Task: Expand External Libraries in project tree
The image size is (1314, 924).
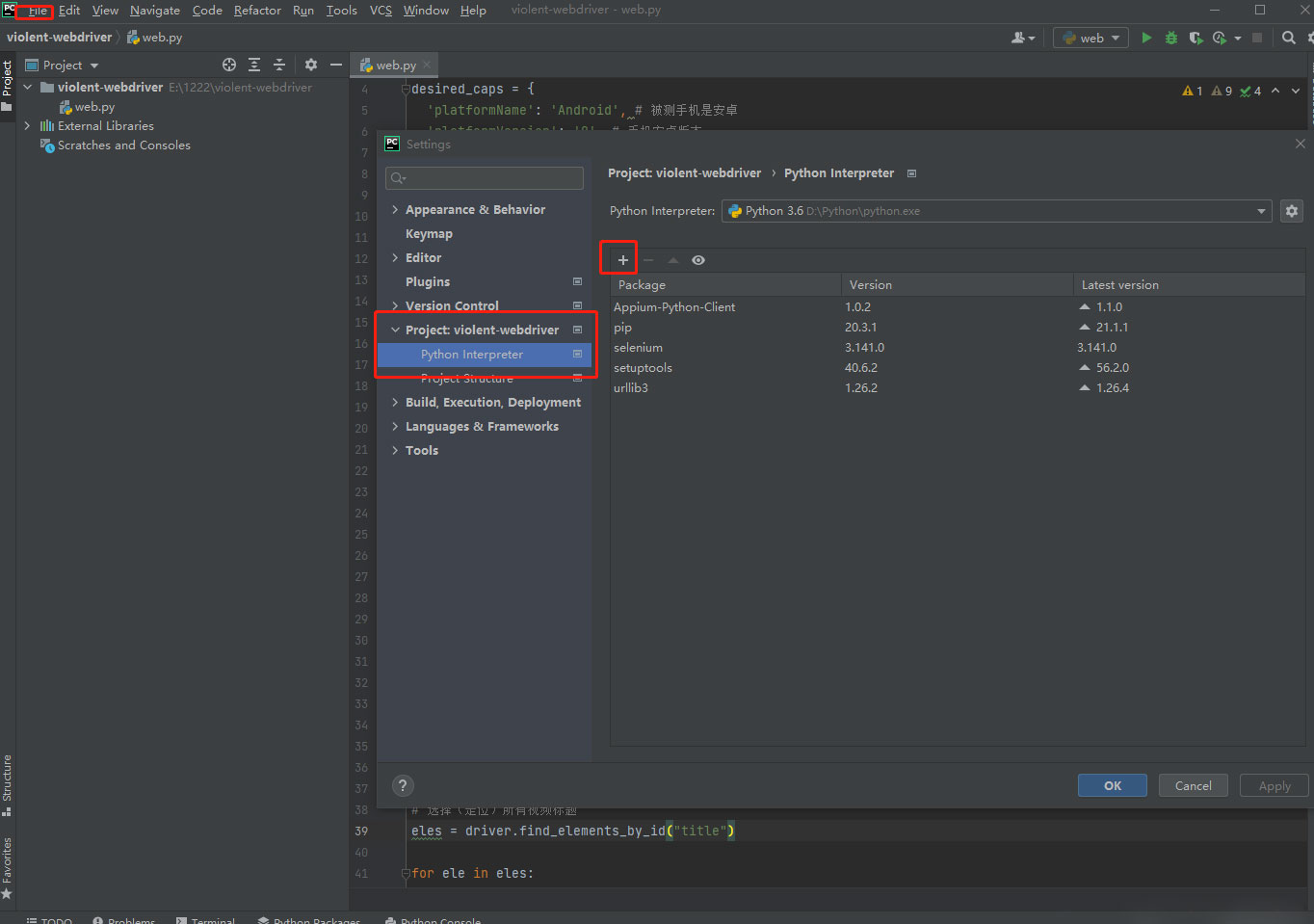Action: [x=27, y=125]
